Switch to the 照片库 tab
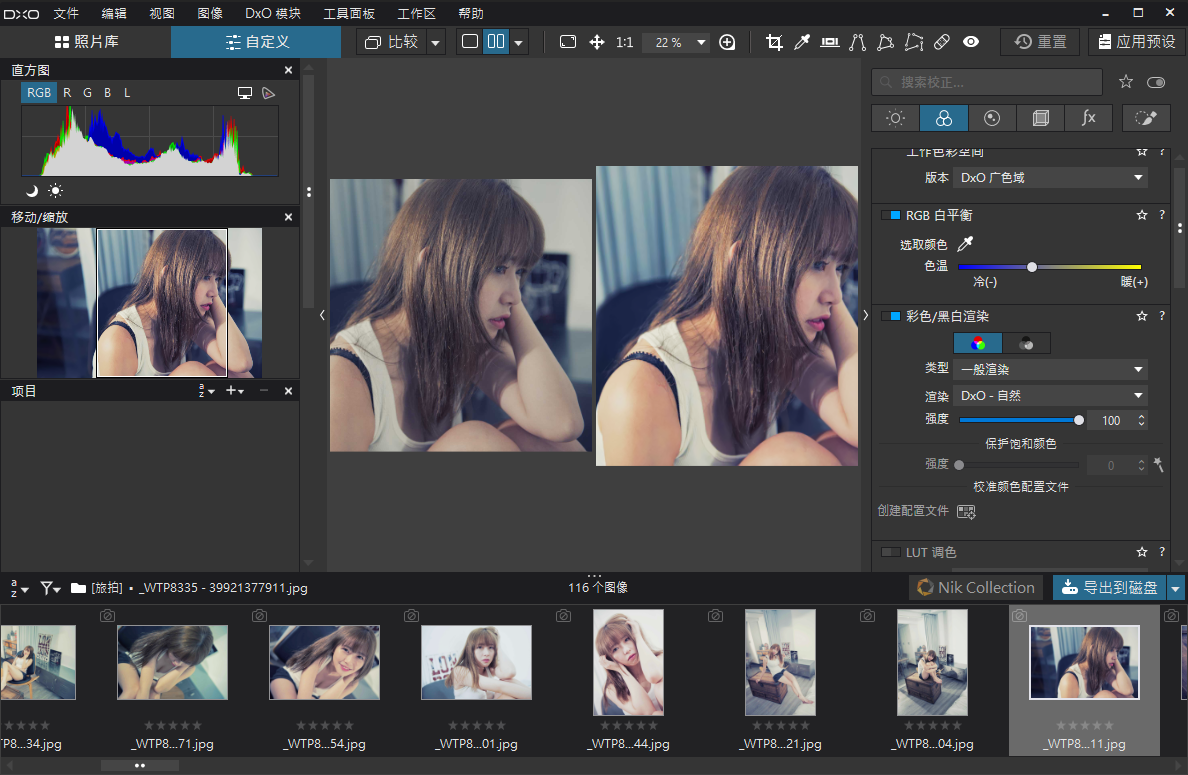1188x775 pixels. click(x=86, y=42)
